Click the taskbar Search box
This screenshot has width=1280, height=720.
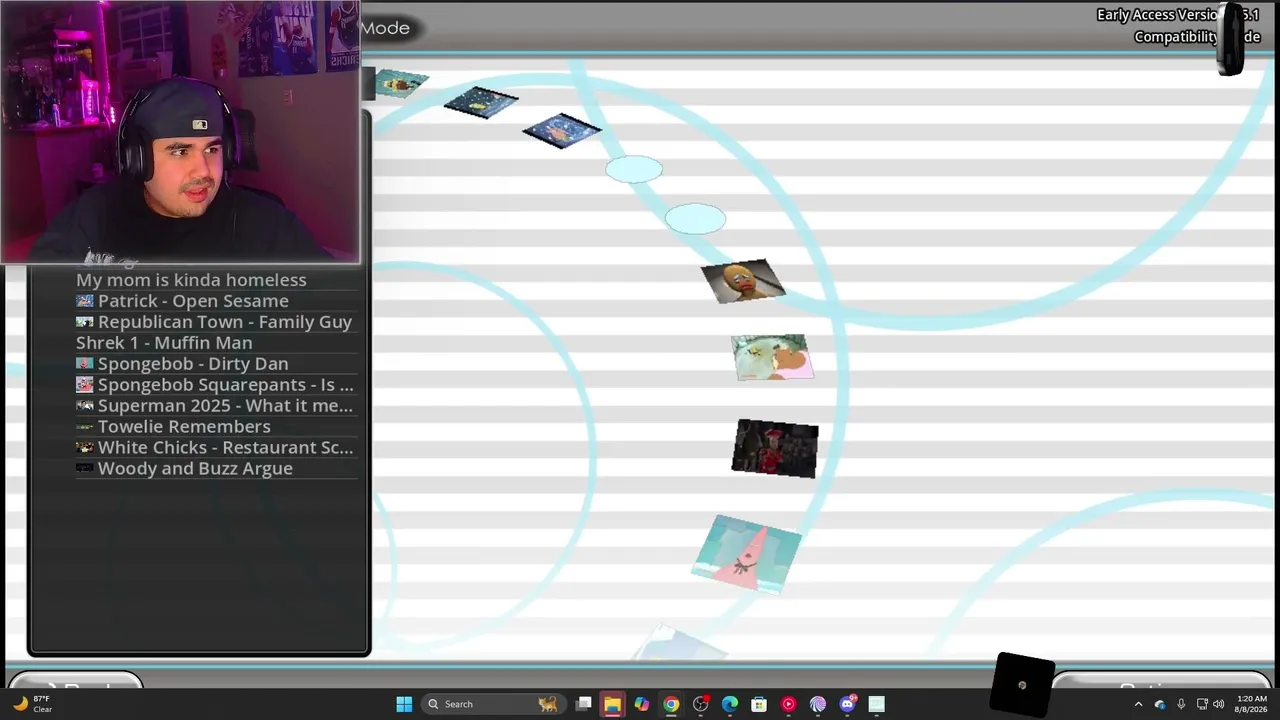pyautogui.click(x=492, y=704)
